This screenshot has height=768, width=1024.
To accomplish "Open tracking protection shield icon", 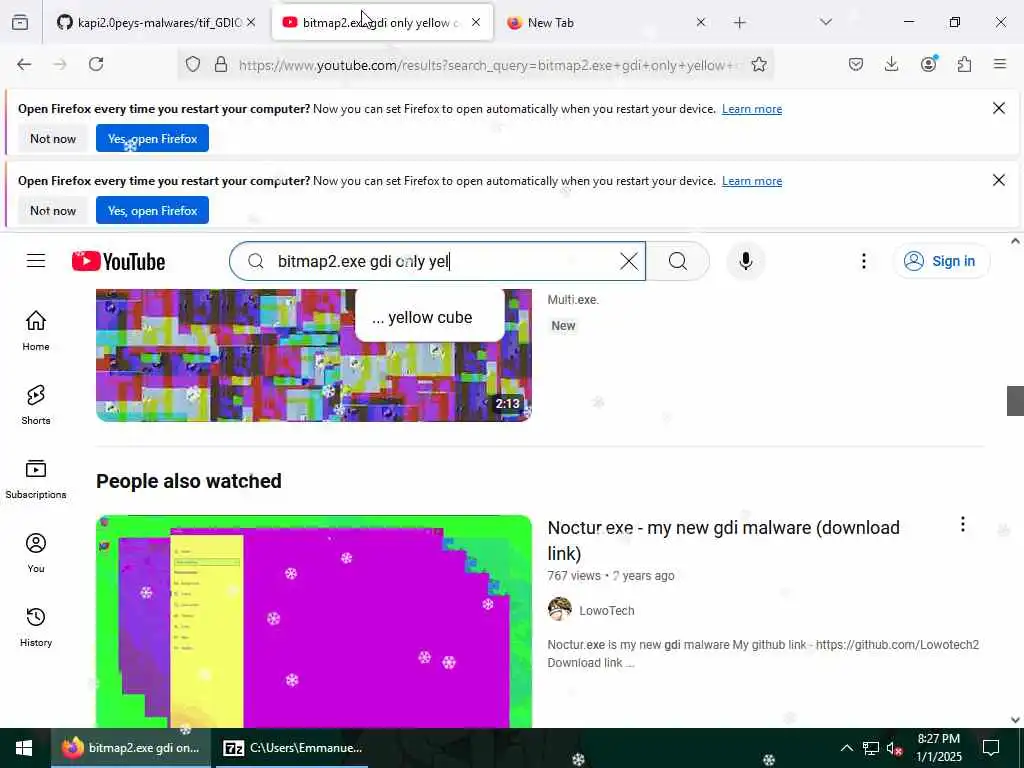I will [193, 64].
